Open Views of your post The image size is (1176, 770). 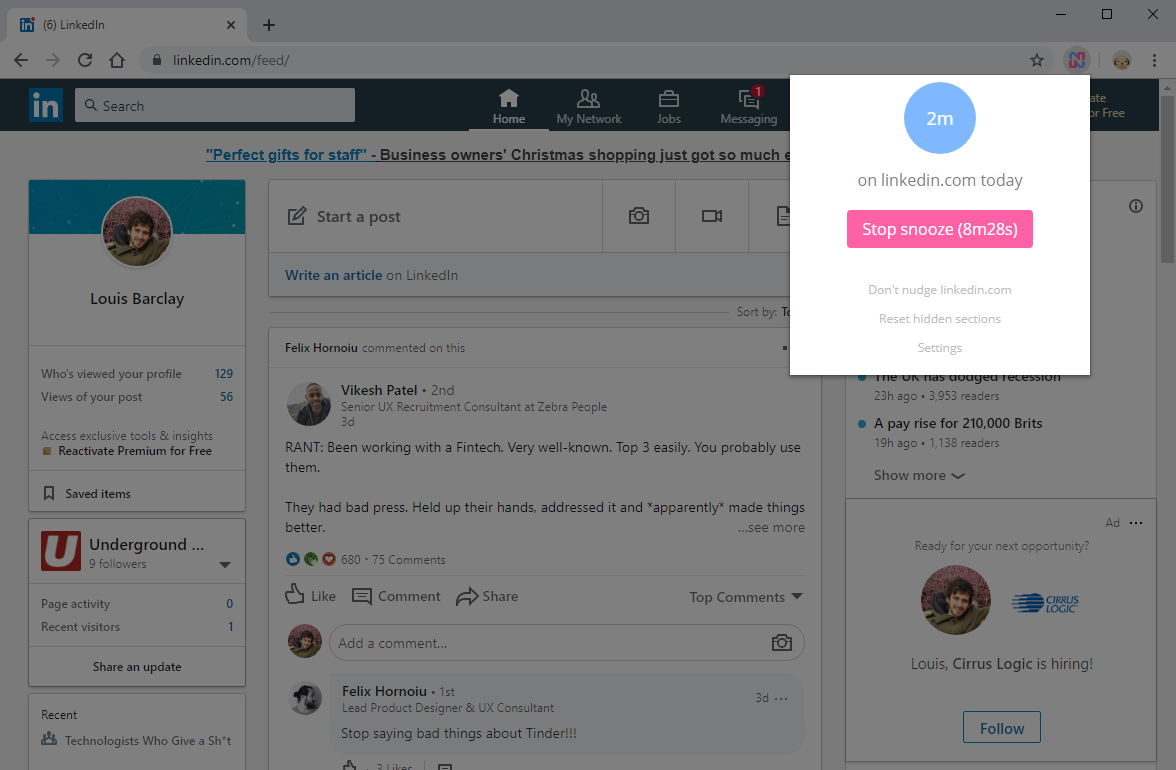click(x=136, y=397)
